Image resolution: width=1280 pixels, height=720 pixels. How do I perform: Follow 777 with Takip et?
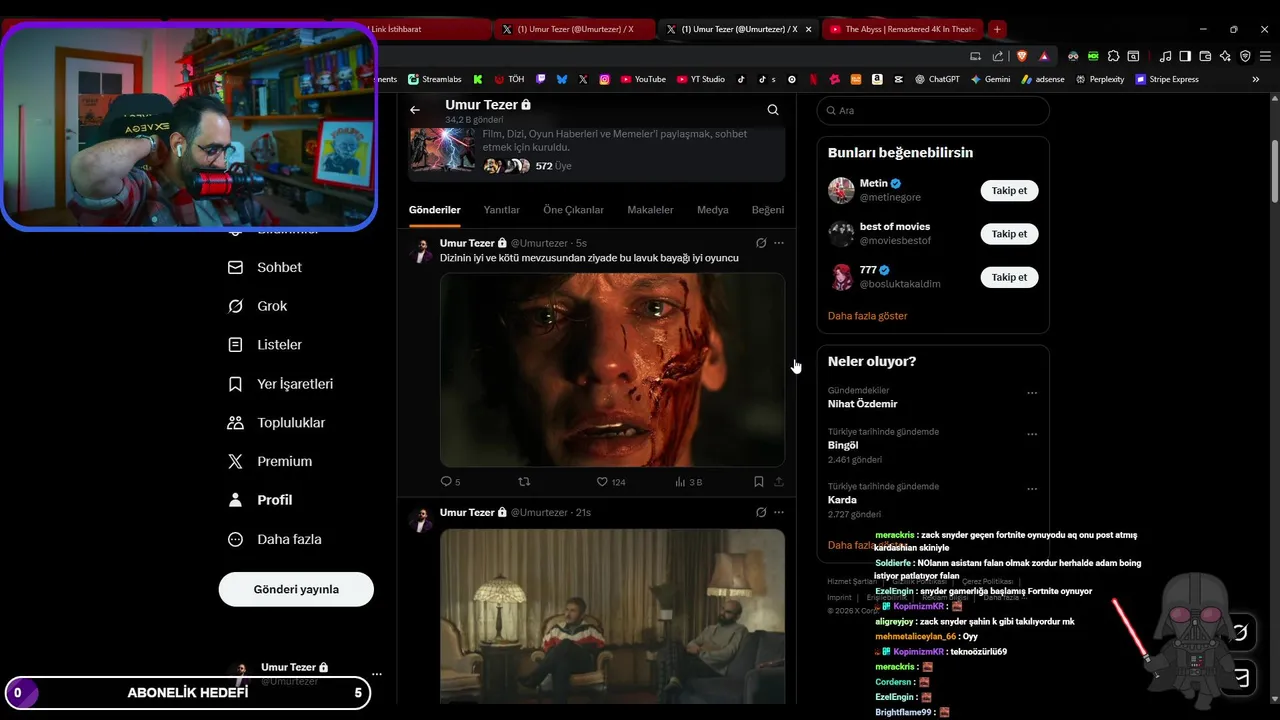[x=1009, y=277]
